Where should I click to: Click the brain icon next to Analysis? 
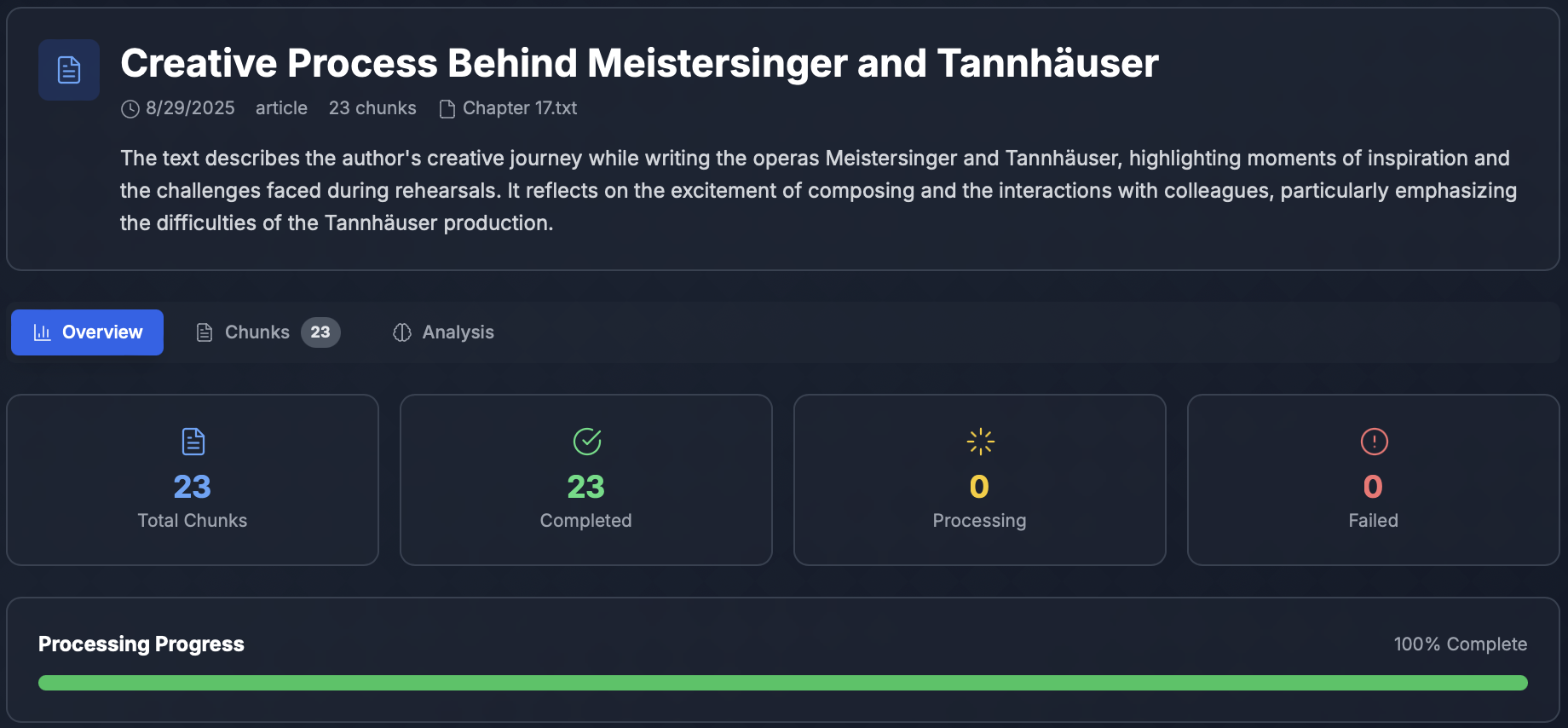click(x=402, y=332)
